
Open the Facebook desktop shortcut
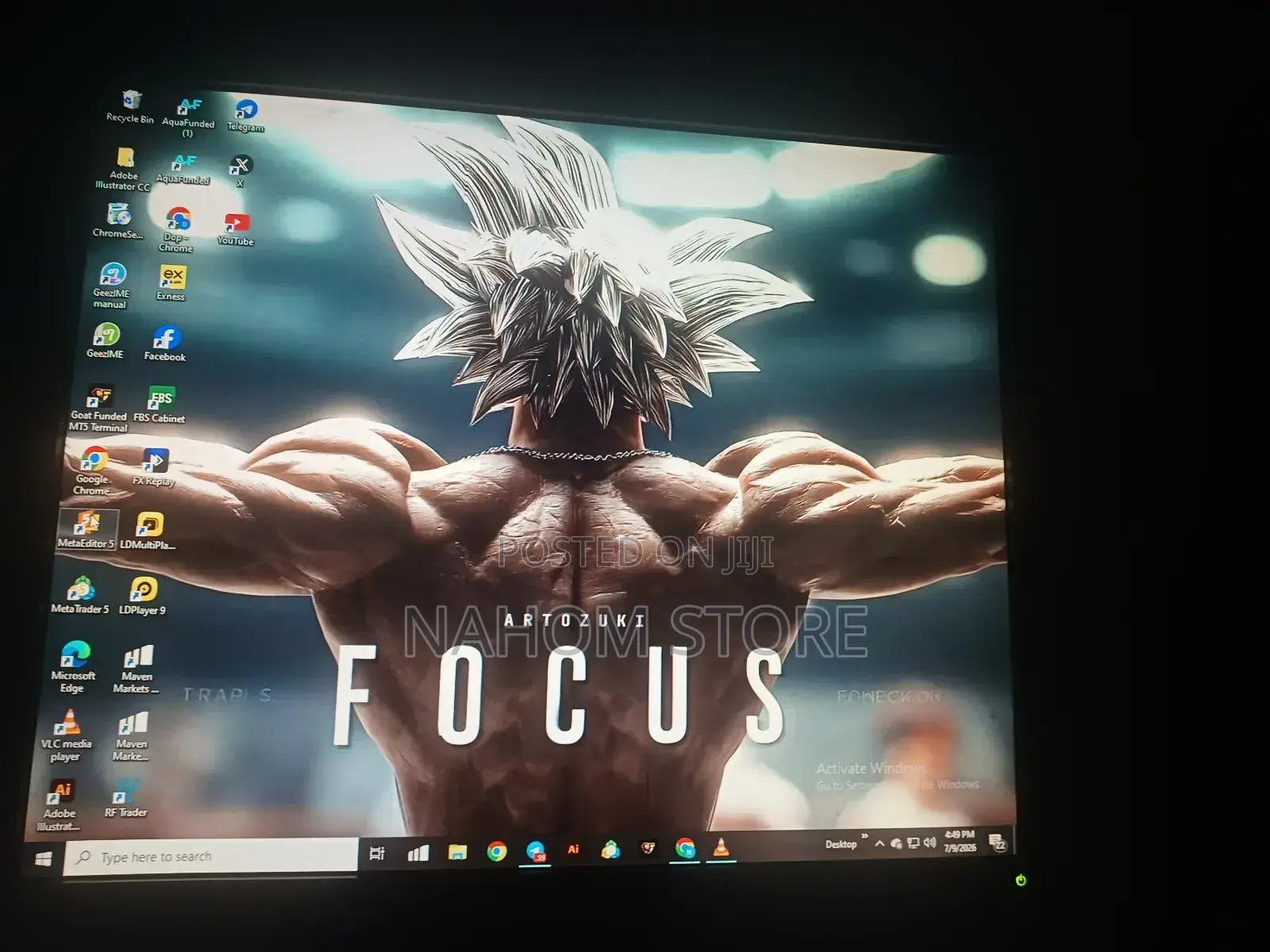point(165,344)
